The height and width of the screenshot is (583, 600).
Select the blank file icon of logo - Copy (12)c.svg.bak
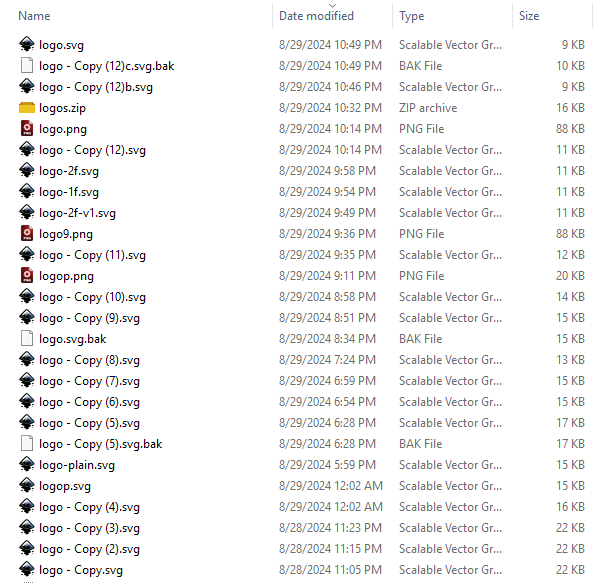(x=27, y=65)
